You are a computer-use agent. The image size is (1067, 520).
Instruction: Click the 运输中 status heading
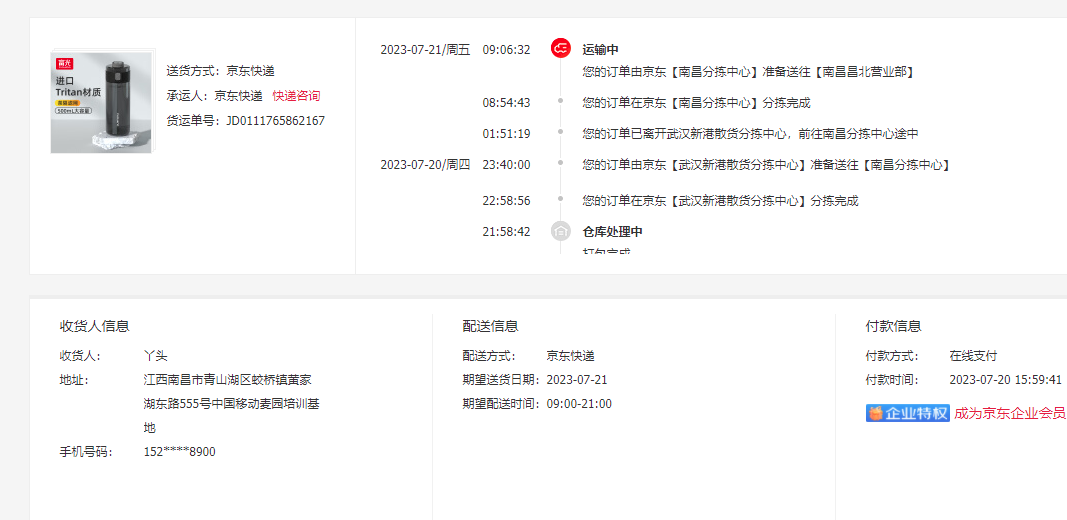pos(600,49)
